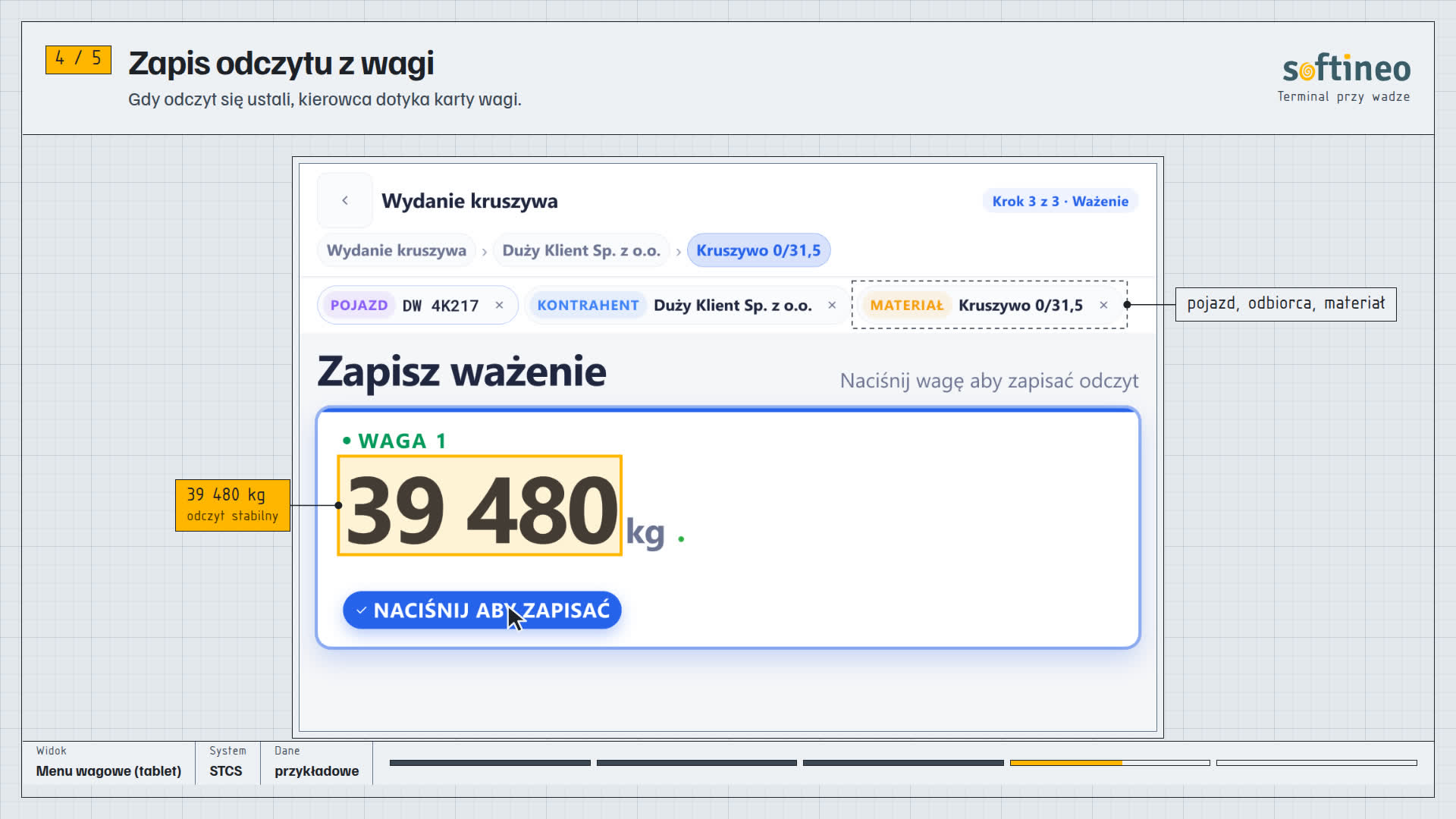Click the checkmark icon in save button
The height and width of the screenshot is (819, 1456).
[362, 610]
